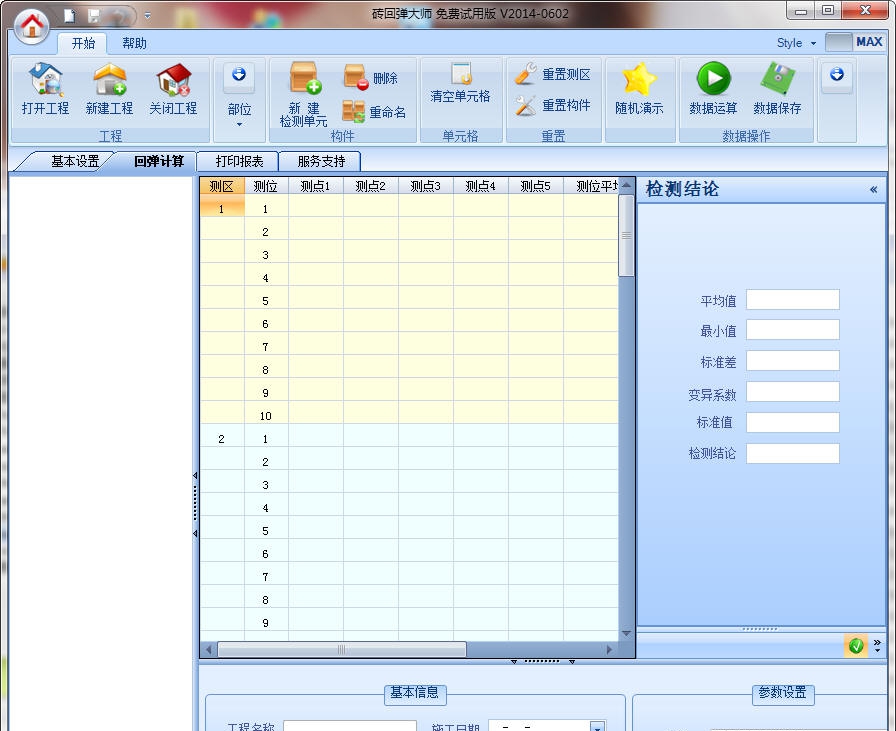Click the lower splitter arrow on left pane
Image resolution: width=896 pixels, height=731 pixels.
195,533
